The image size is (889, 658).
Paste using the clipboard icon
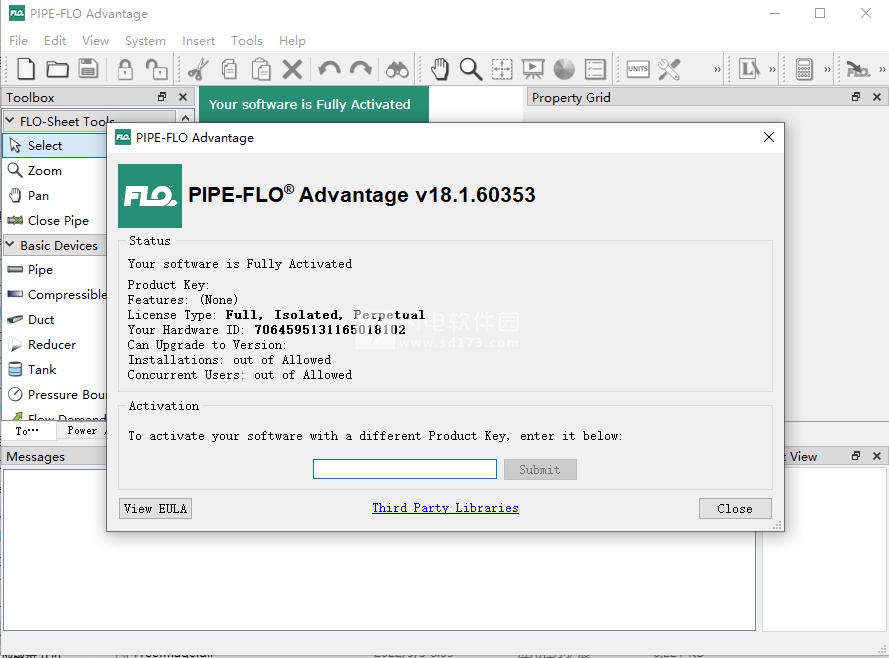pos(261,69)
